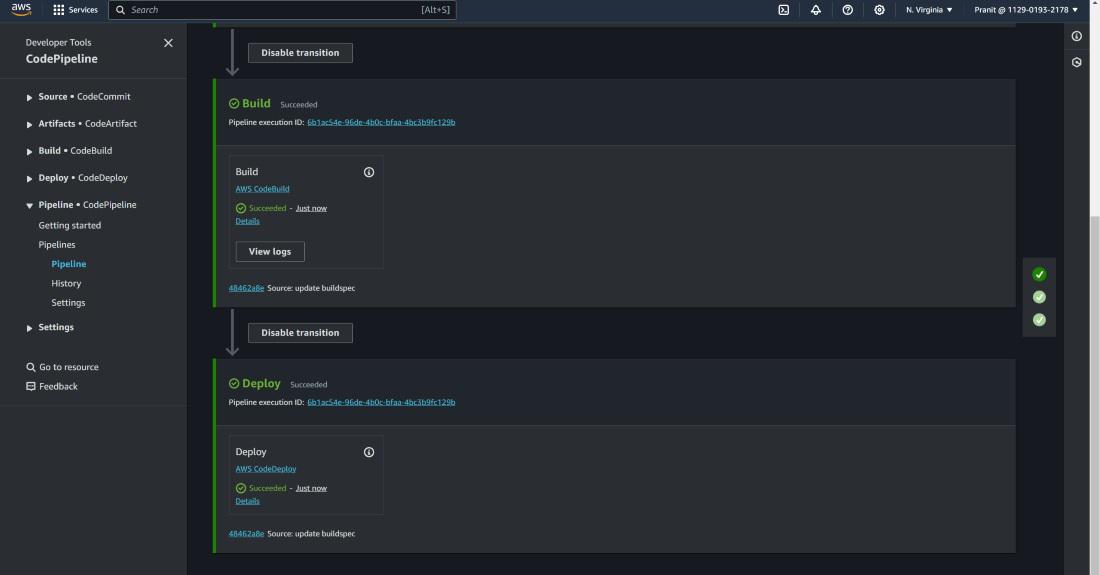Click Just now in the Deploy action

point(311,488)
